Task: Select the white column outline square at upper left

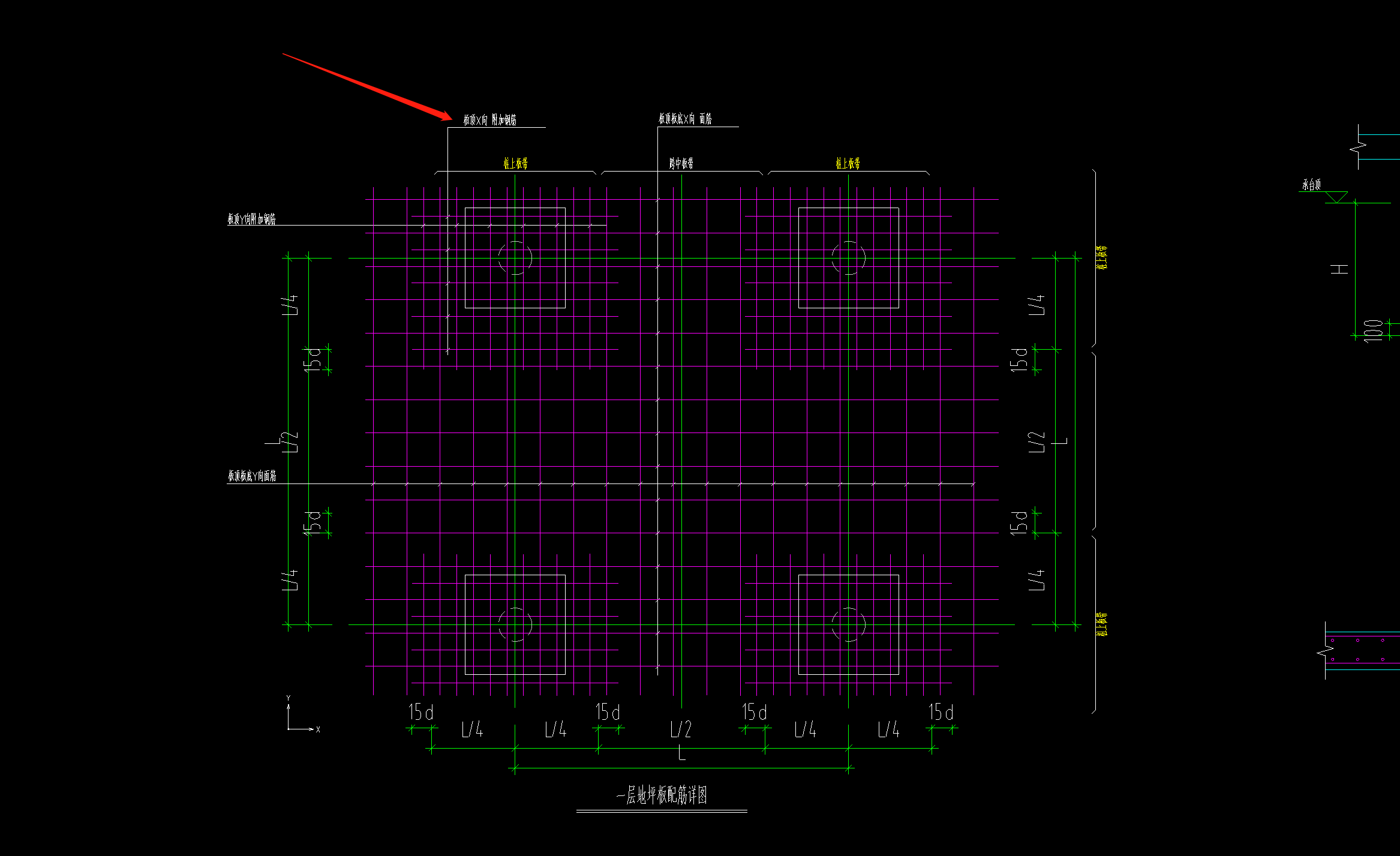Action: (515, 258)
